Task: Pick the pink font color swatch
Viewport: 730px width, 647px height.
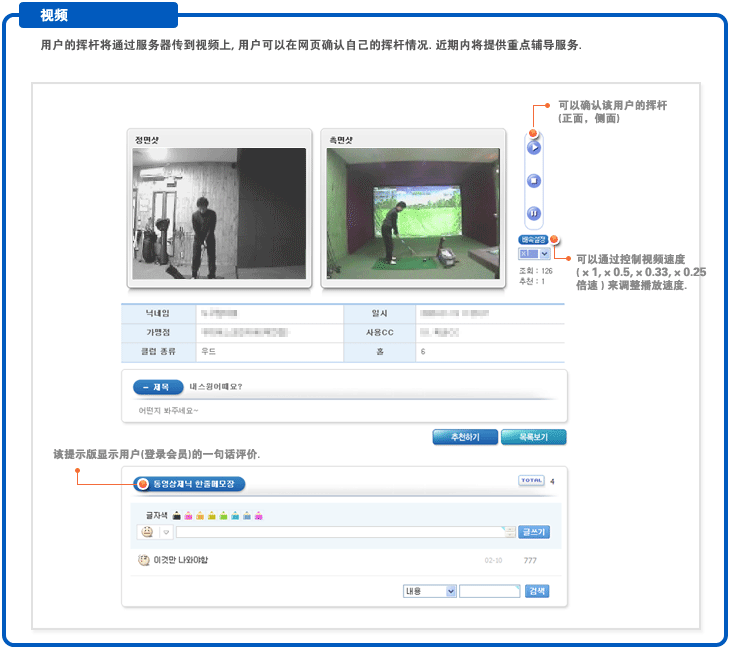Action: point(188,516)
